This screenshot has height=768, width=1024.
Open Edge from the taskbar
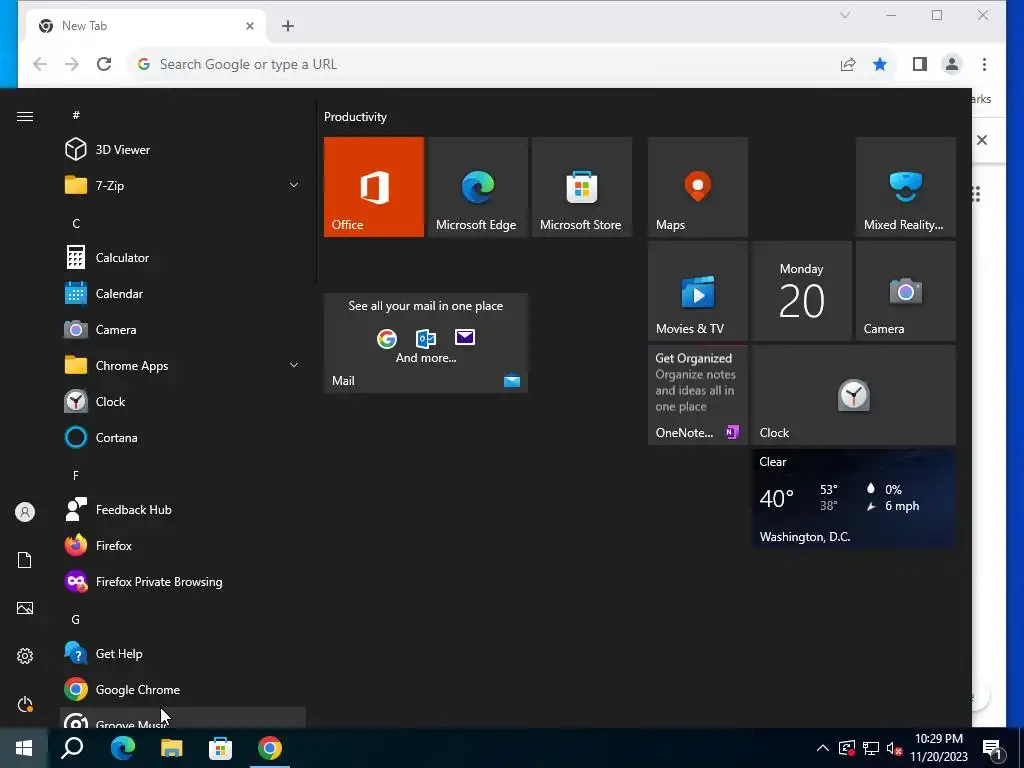pos(122,748)
